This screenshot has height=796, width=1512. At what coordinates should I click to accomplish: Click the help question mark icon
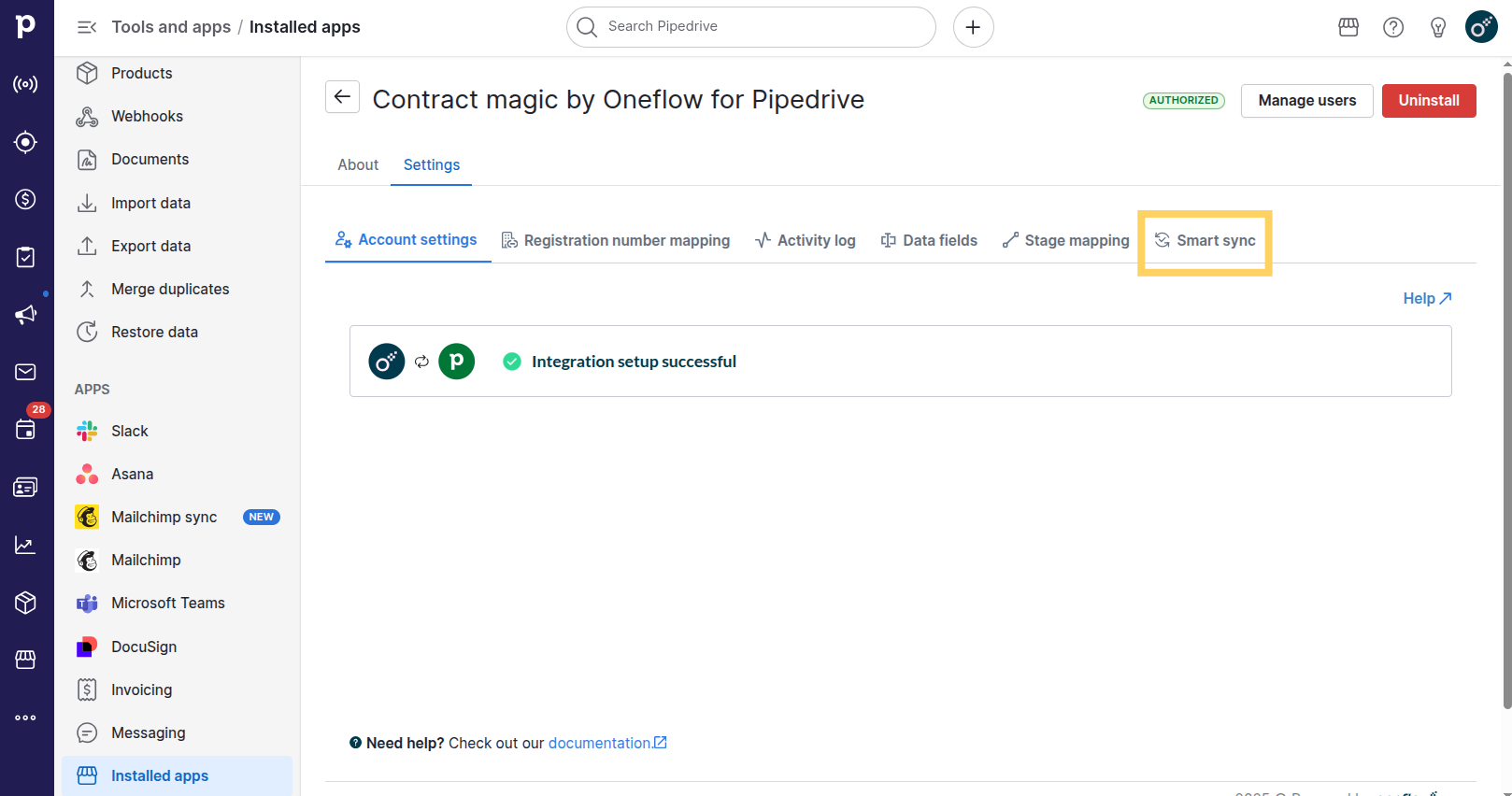(x=1392, y=27)
